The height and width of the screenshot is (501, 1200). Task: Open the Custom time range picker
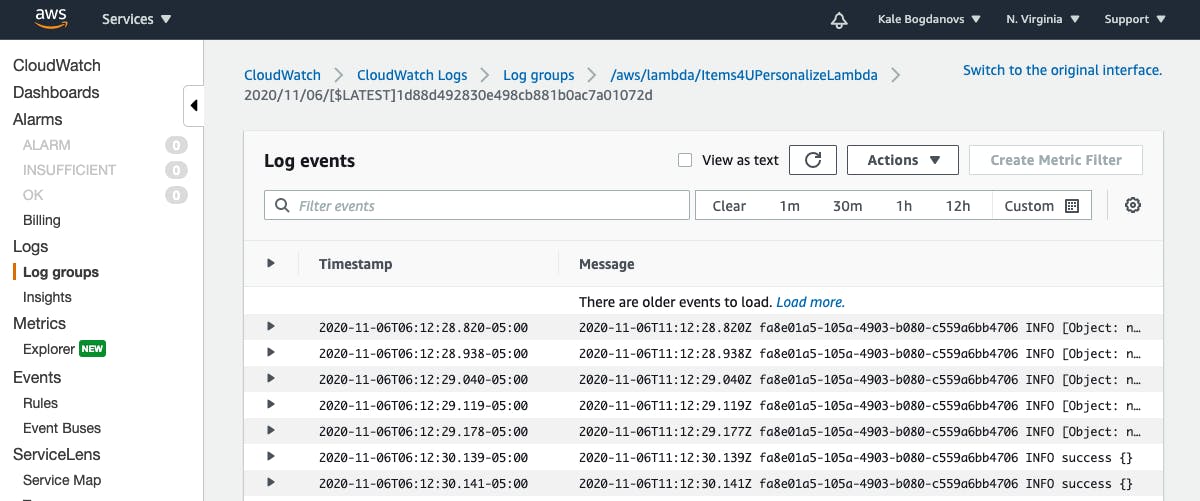coord(1041,206)
